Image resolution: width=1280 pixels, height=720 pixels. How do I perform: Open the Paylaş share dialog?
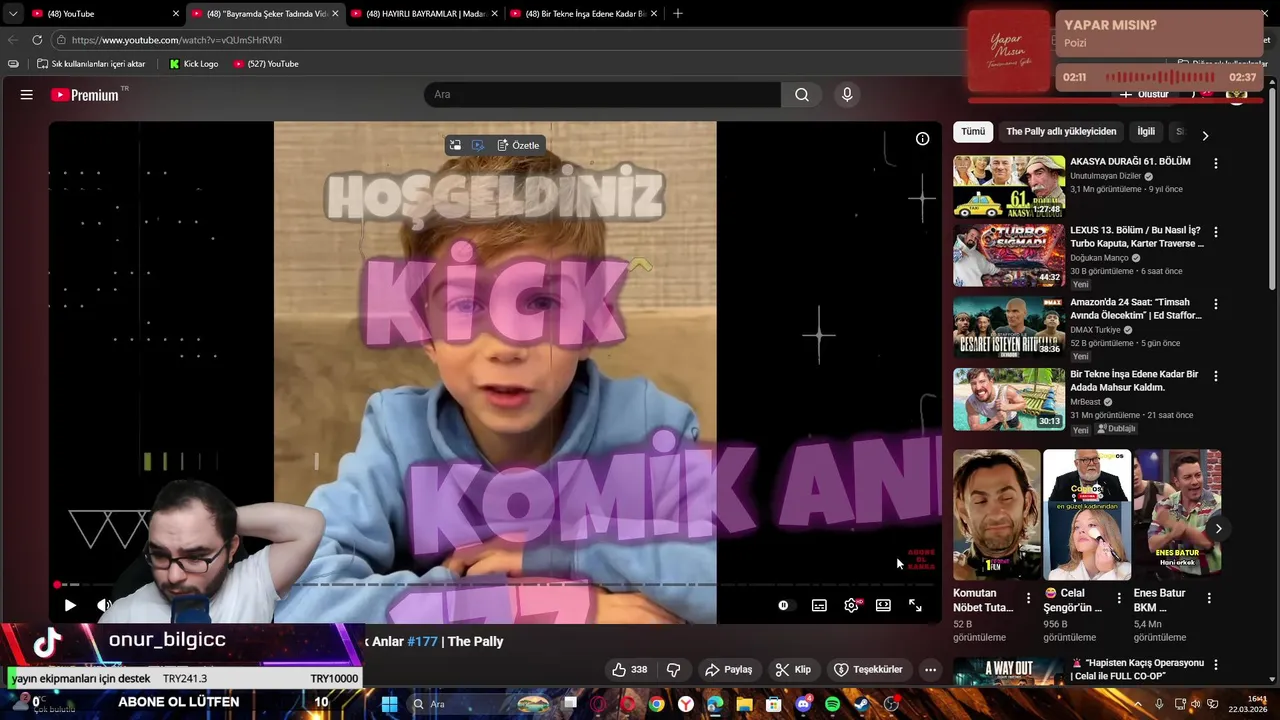[729, 670]
